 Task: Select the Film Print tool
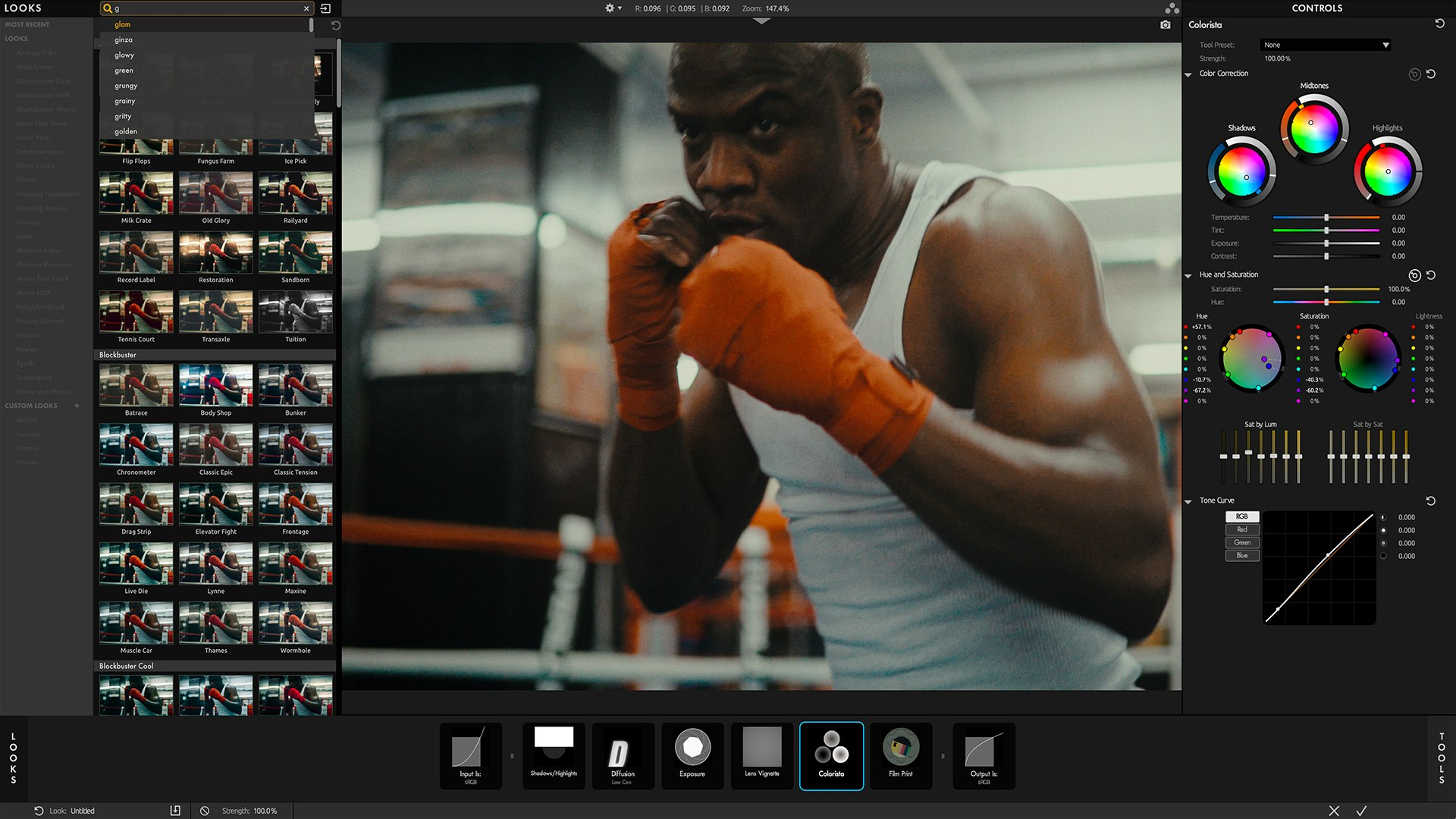click(x=901, y=755)
